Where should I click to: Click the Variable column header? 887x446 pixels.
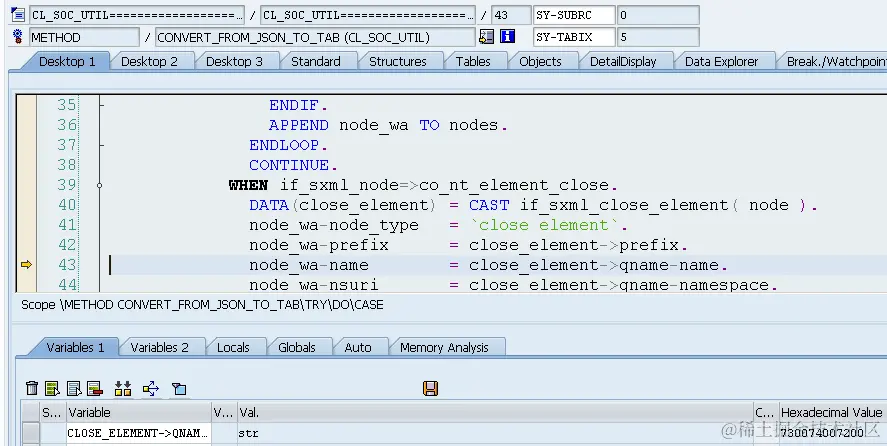click(139, 413)
